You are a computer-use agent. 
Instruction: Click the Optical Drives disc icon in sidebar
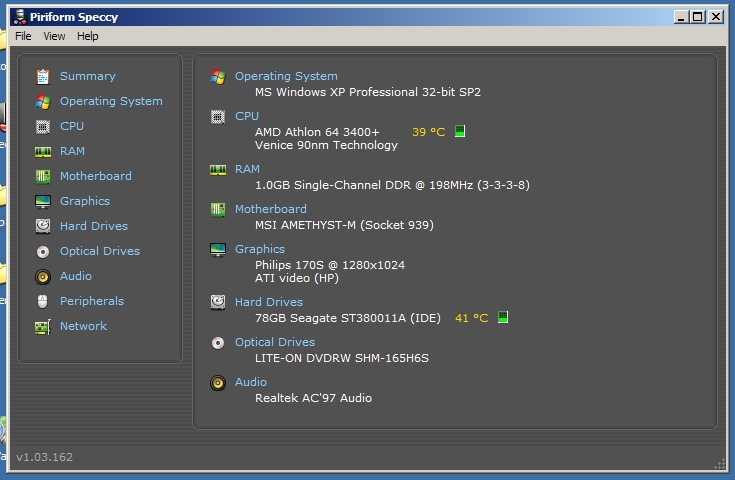43,252
